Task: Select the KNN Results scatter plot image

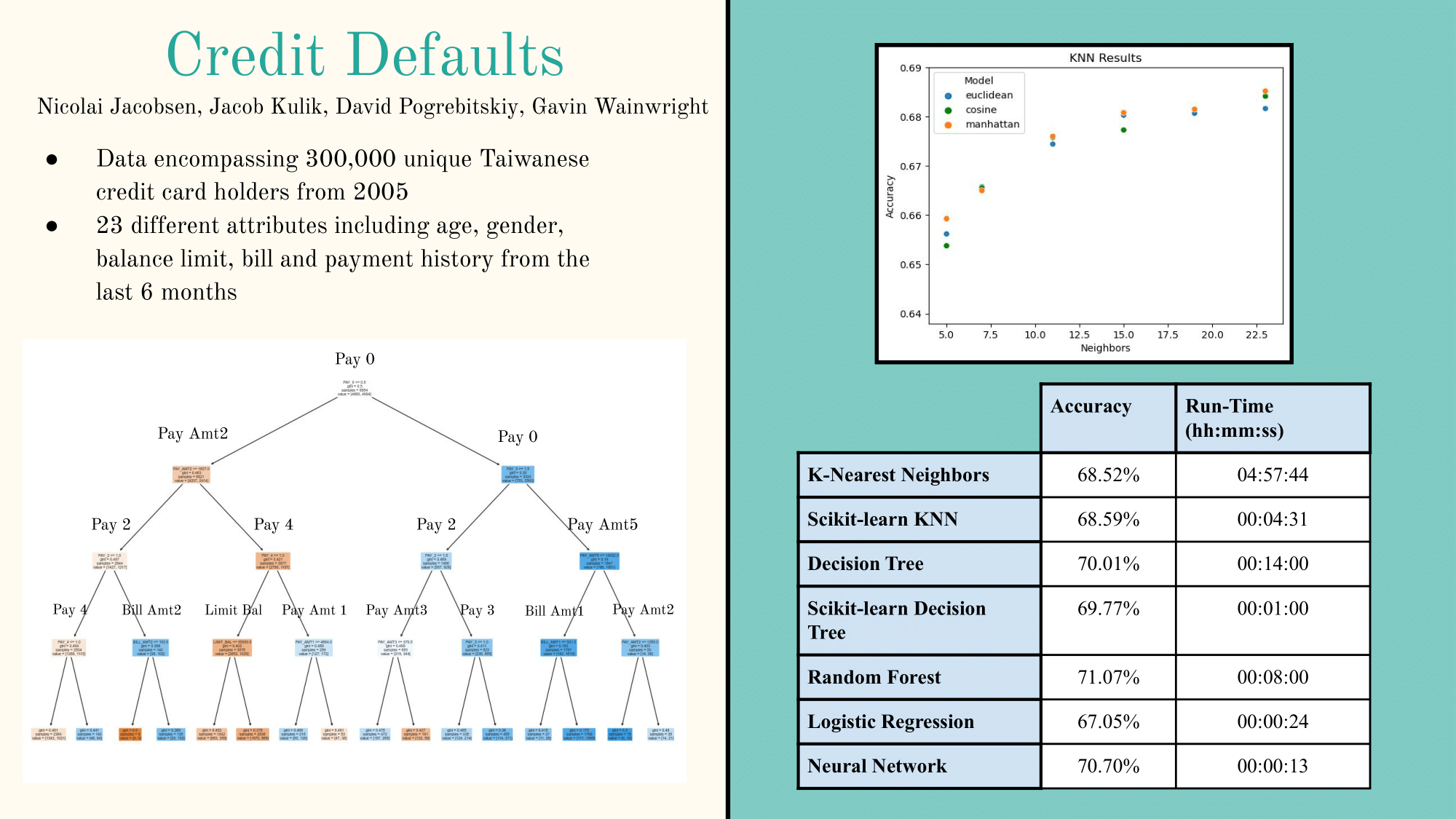Action: point(1083,203)
